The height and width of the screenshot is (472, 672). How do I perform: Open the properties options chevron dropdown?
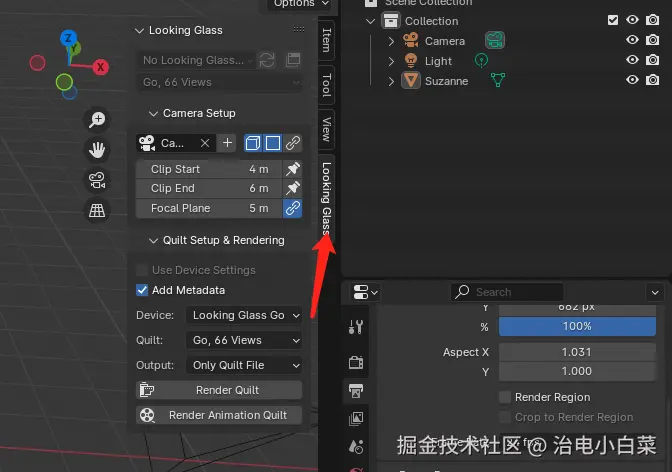coord(655,293)
